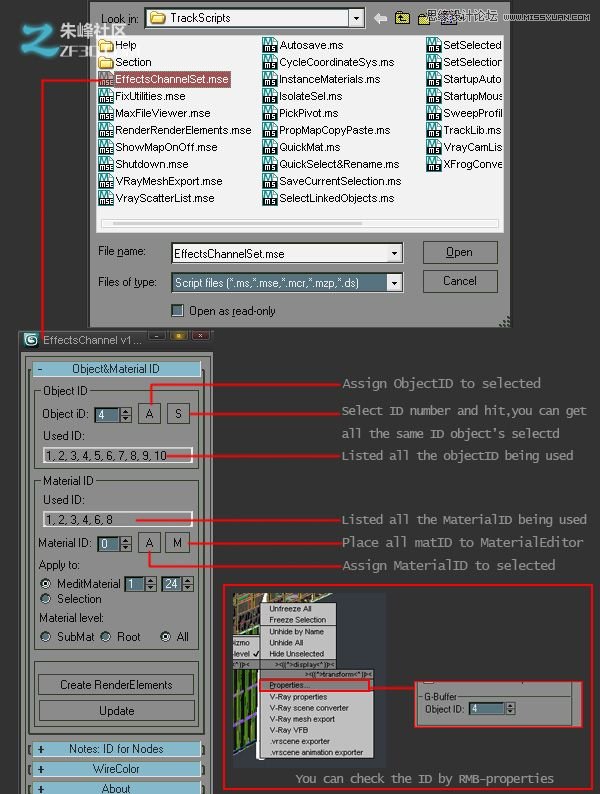Select RenderRenderElements.mse file
The width and height of the screenshot is (600, 794).
coord(175,130)
